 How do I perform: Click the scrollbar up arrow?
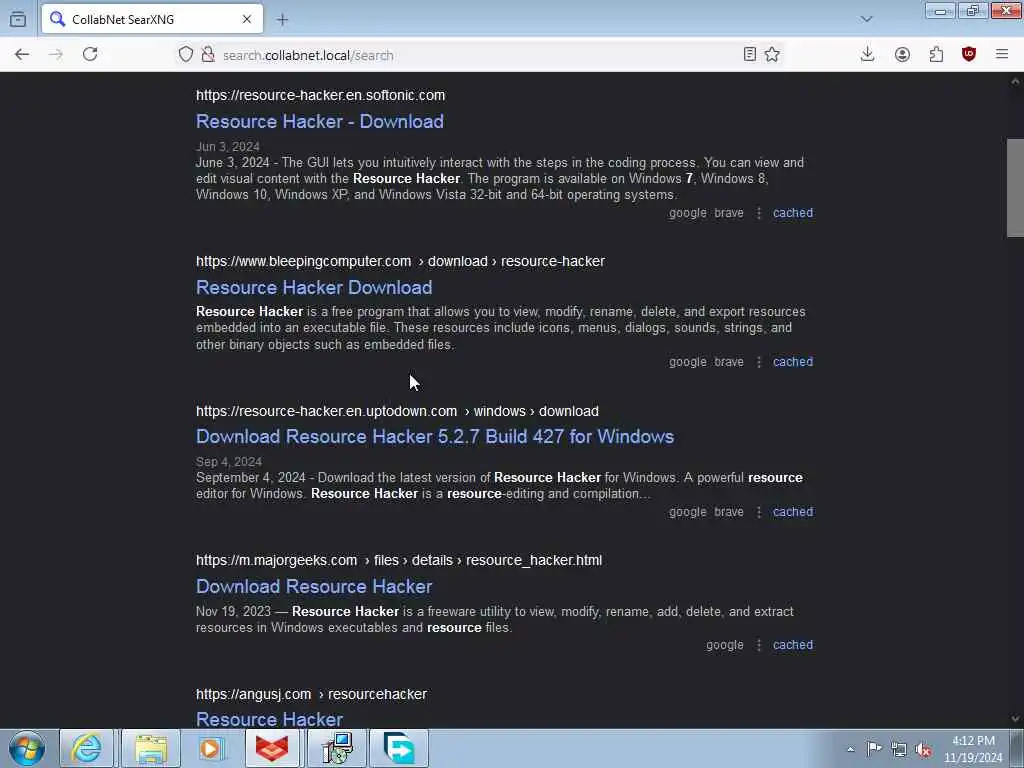tap(1015, 81)
